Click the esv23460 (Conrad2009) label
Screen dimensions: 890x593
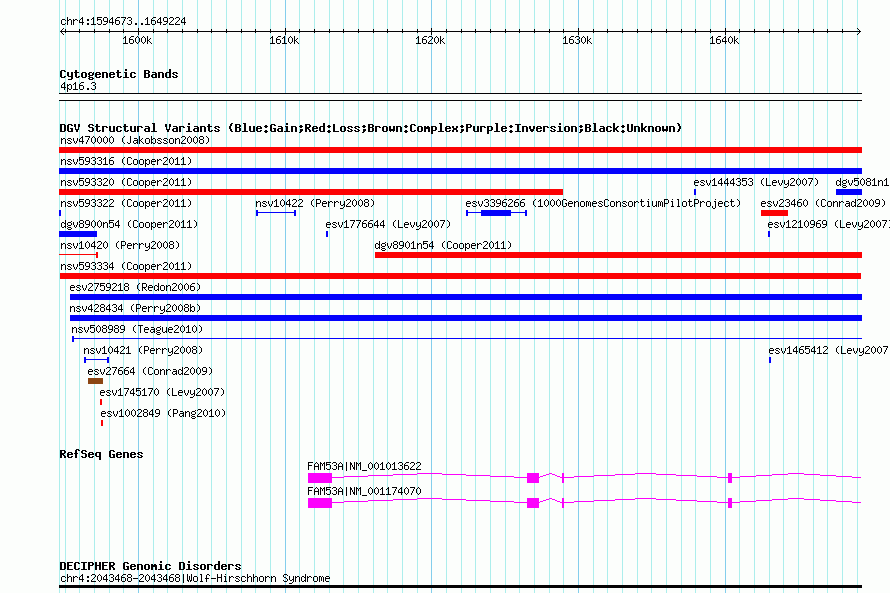pos(823,203)
